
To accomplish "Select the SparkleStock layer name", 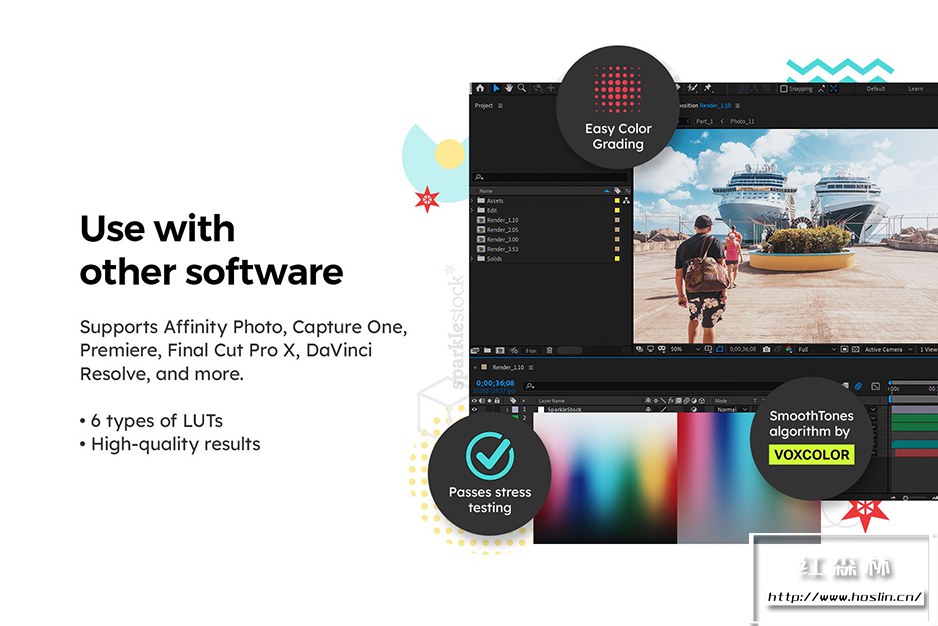I will (x=564, y=410).
